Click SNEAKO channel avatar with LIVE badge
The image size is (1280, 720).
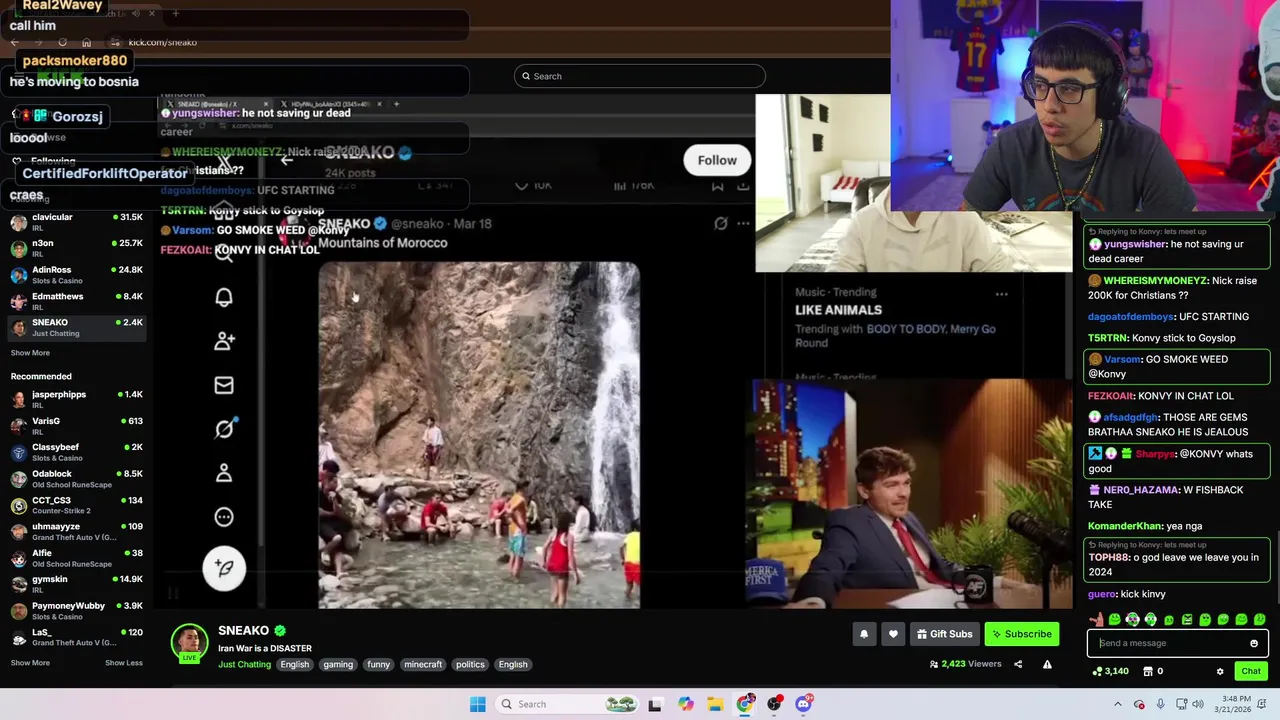[x=189, y=643]
